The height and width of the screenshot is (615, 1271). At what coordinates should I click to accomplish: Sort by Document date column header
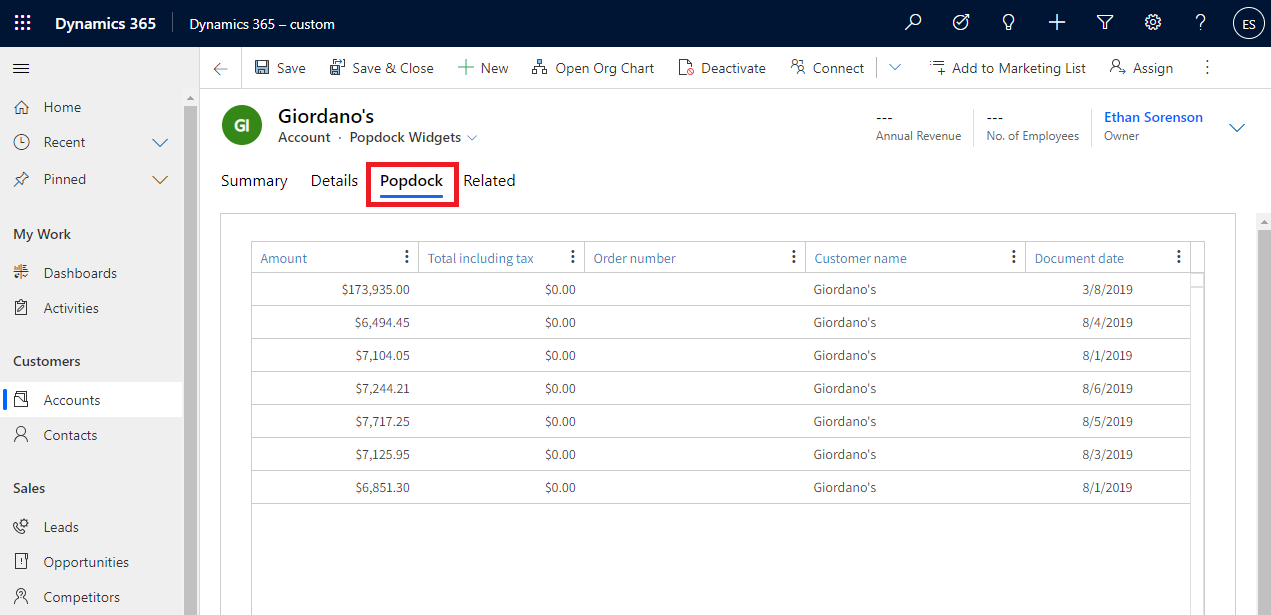1080,258
